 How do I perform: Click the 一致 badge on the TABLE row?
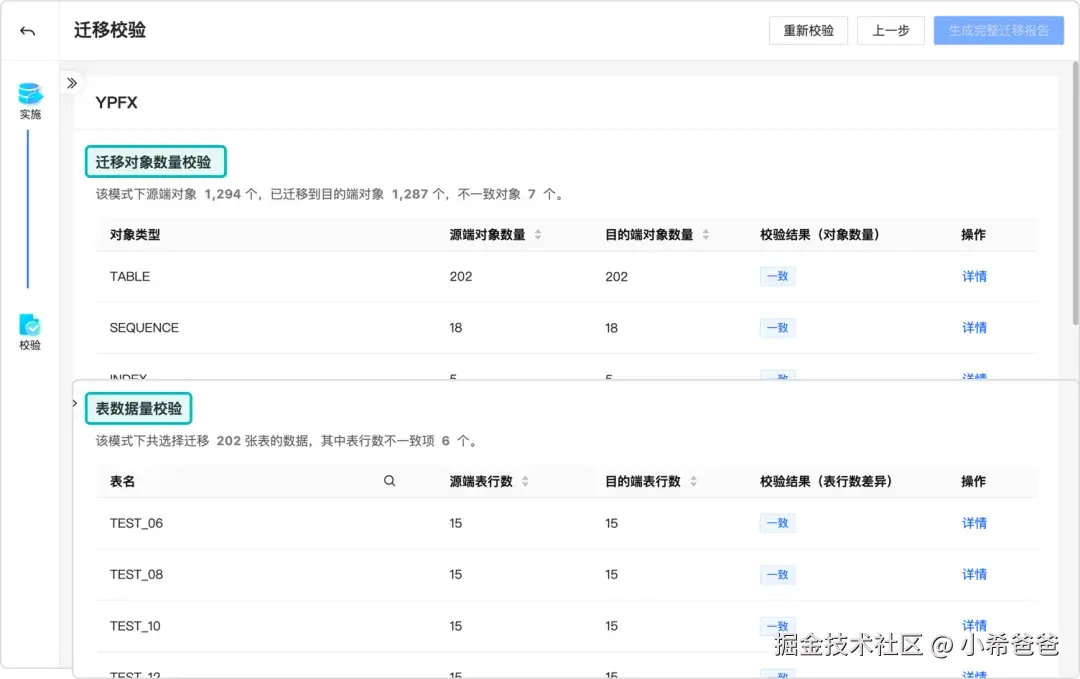point(777,276)
